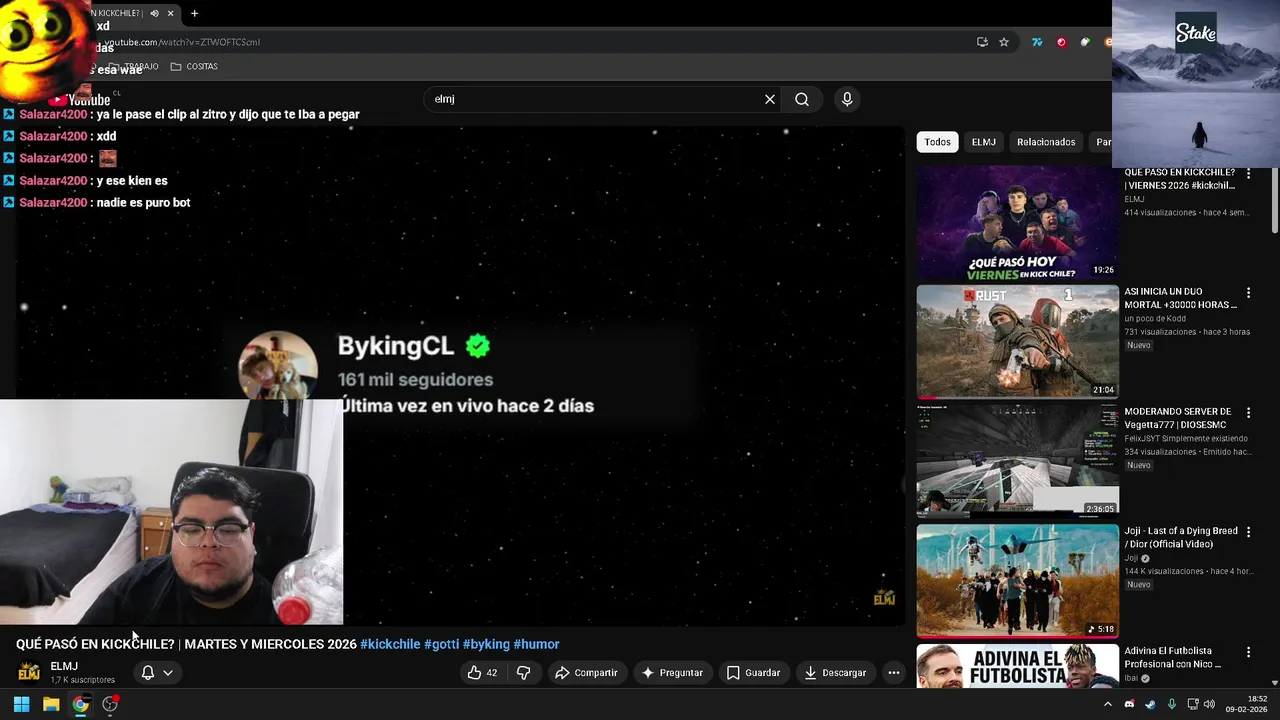Open Google Chrome on the taskbar
1280x720 pixels.
tap(80, 704)
